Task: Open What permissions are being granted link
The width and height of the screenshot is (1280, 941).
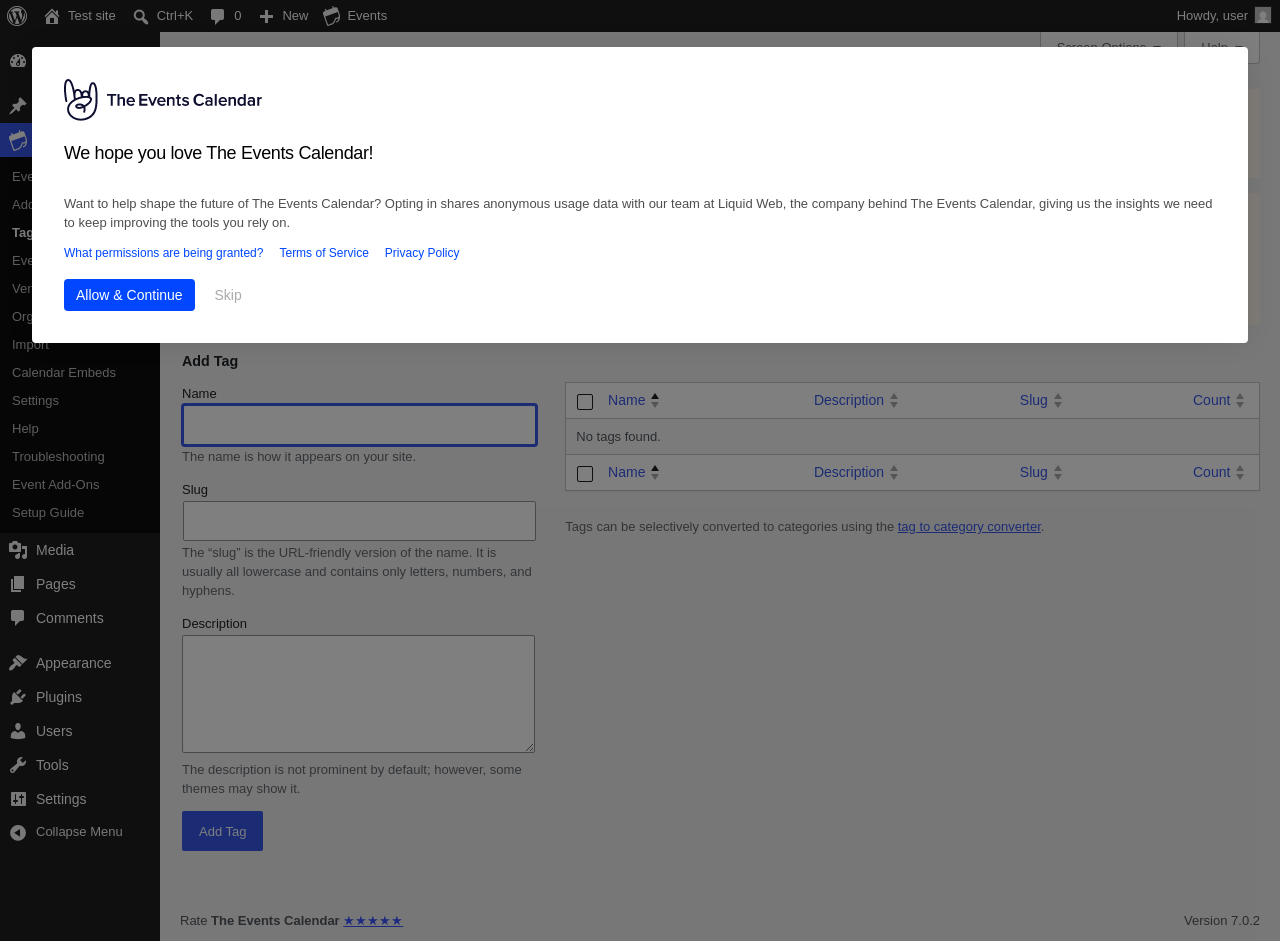Action: tap(164, 253)
